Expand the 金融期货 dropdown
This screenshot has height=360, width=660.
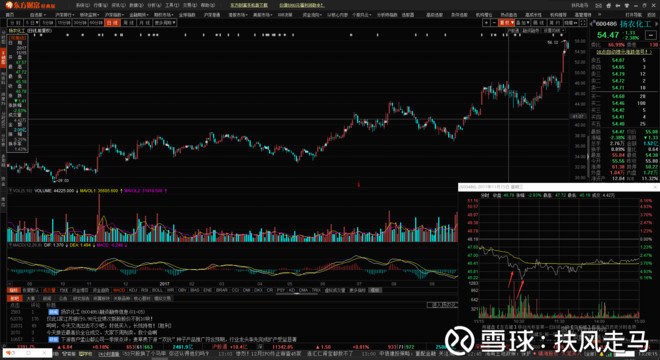(x=139, y=15)
